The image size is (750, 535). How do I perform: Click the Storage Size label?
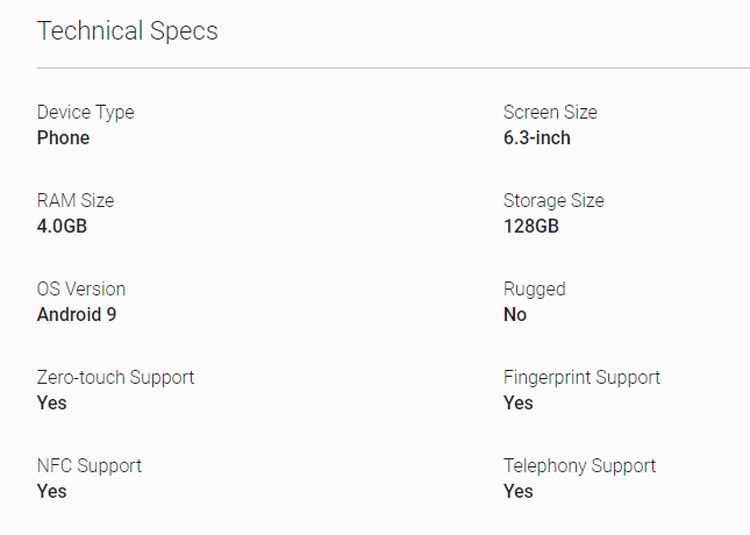(553, 200)
